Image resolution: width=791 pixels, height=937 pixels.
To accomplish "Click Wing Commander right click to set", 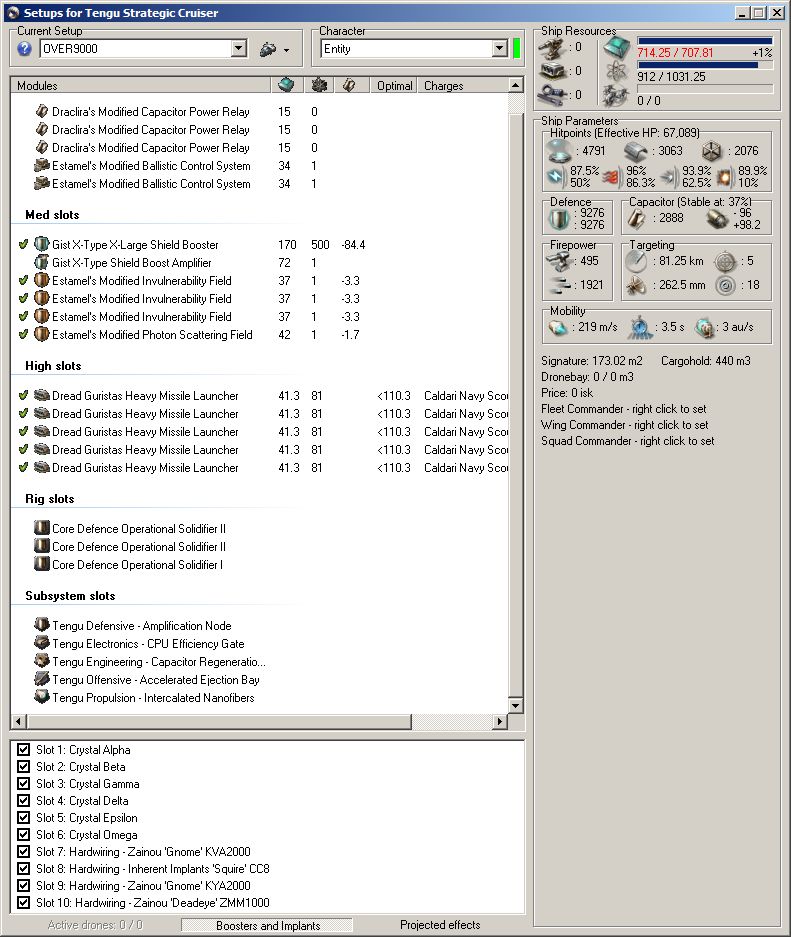I will click(x=624, y=425).
